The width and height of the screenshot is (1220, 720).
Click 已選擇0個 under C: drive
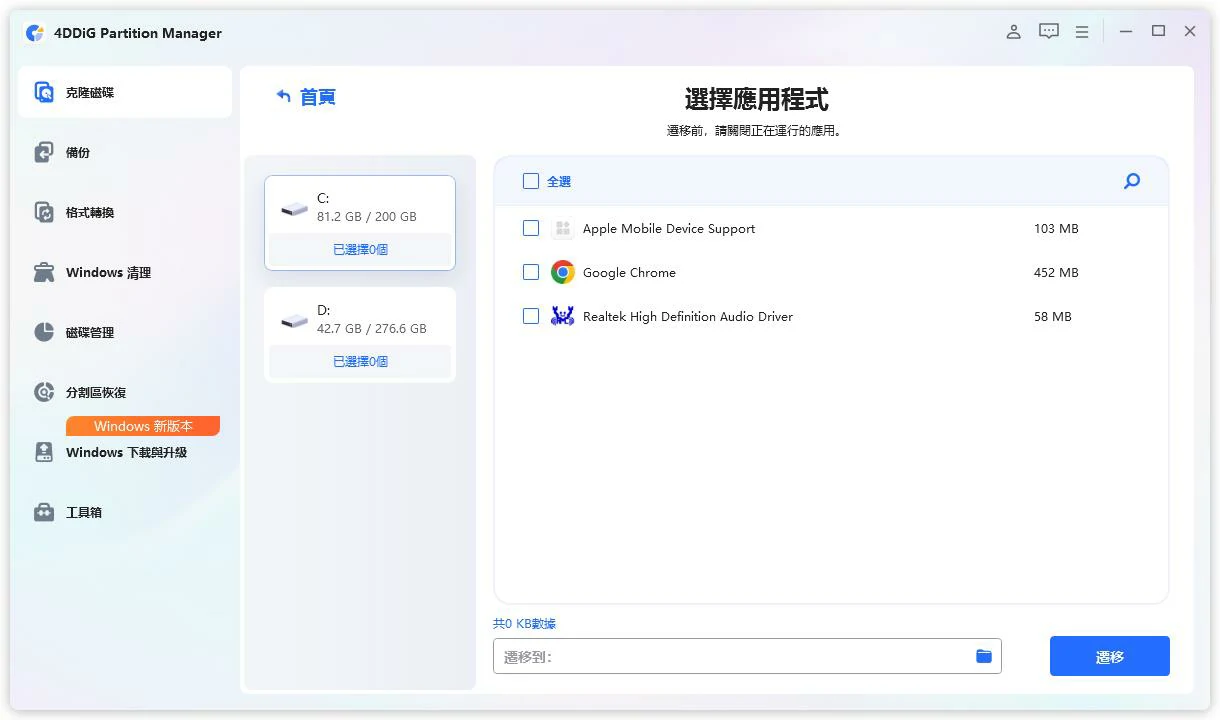pos(360,250)
